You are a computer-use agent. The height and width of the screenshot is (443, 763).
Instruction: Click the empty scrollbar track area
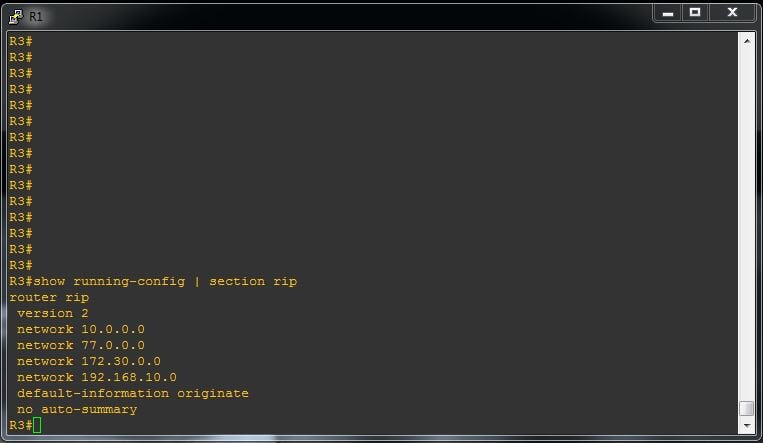point(747,224)
